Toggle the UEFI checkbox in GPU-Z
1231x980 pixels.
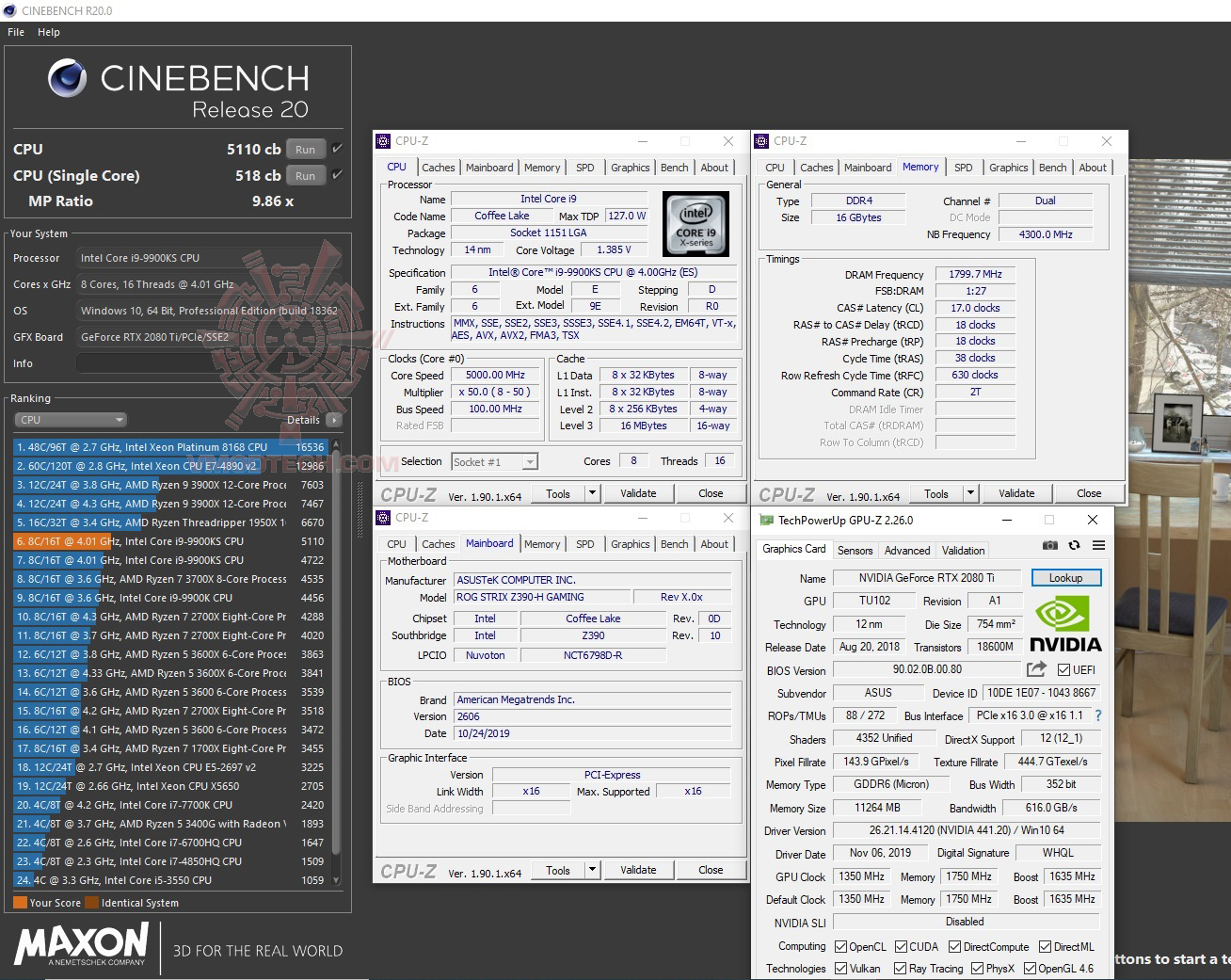[1063, 670]
